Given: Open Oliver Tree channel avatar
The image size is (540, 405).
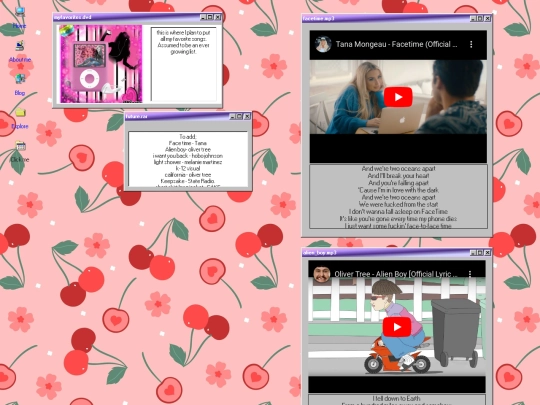Looking at the screenshot, I should 322,274.
